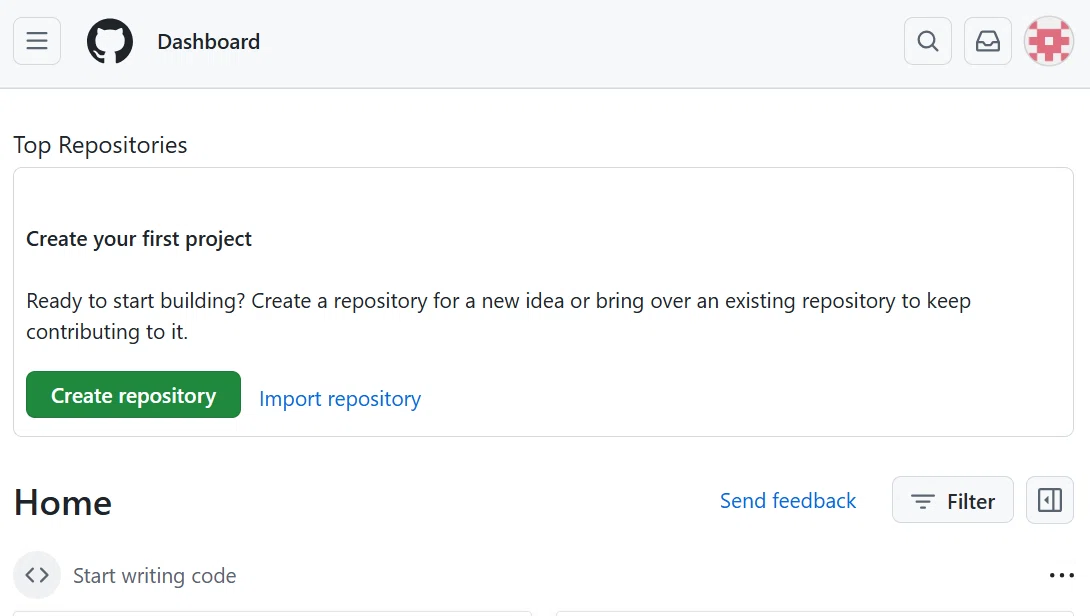Click the Start writing code label
This screenshot has width=1090, height=616.
[154, 576]
